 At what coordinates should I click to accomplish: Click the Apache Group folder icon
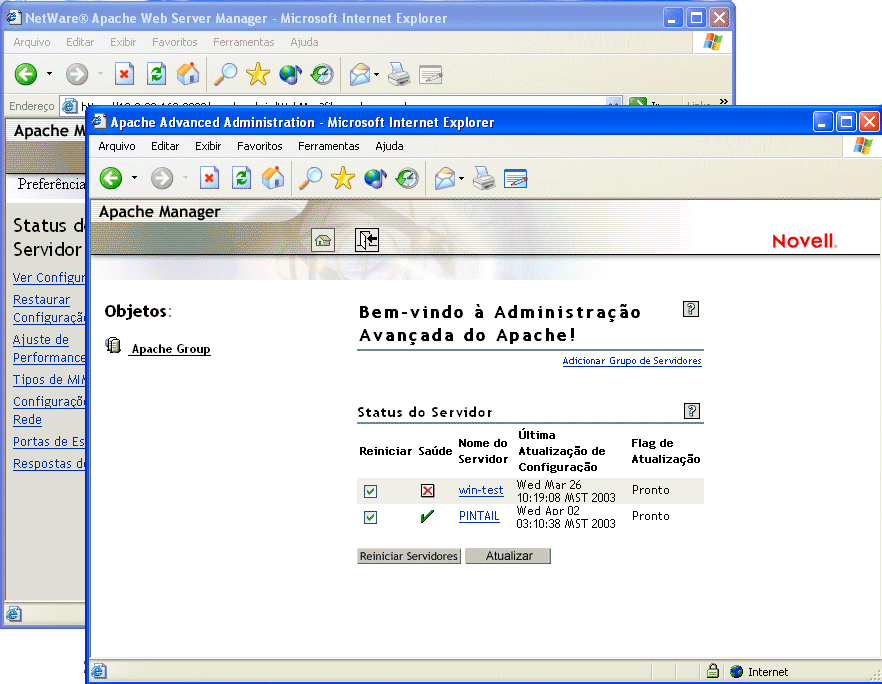115,343
